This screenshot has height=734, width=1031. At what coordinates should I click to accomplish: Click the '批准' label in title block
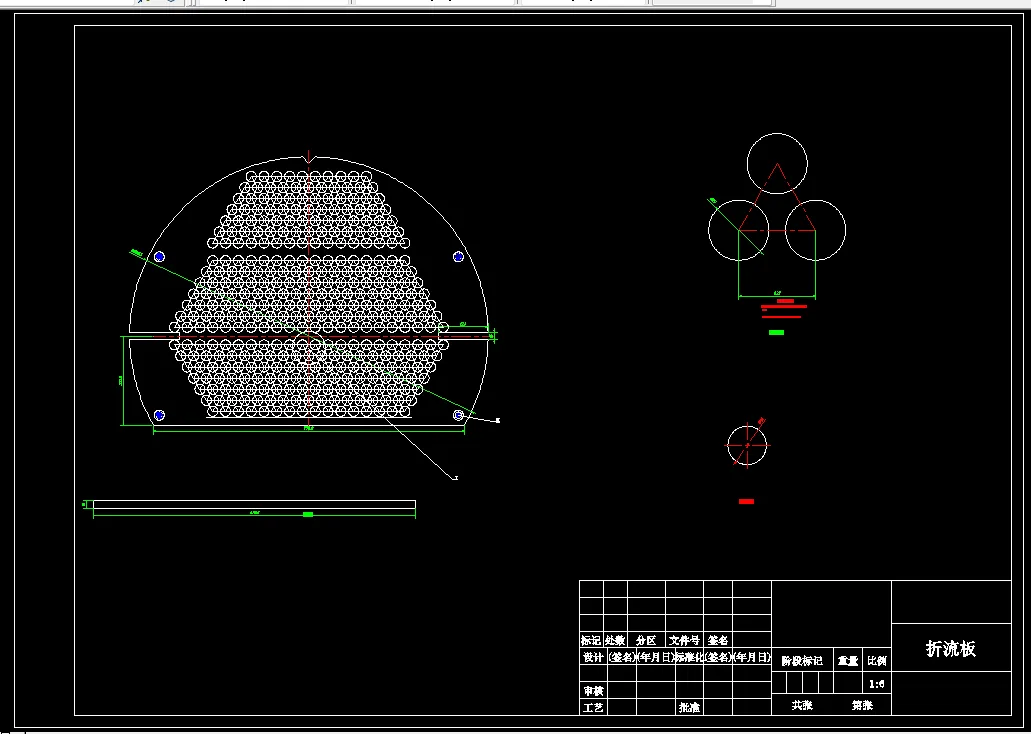[689, 708]
